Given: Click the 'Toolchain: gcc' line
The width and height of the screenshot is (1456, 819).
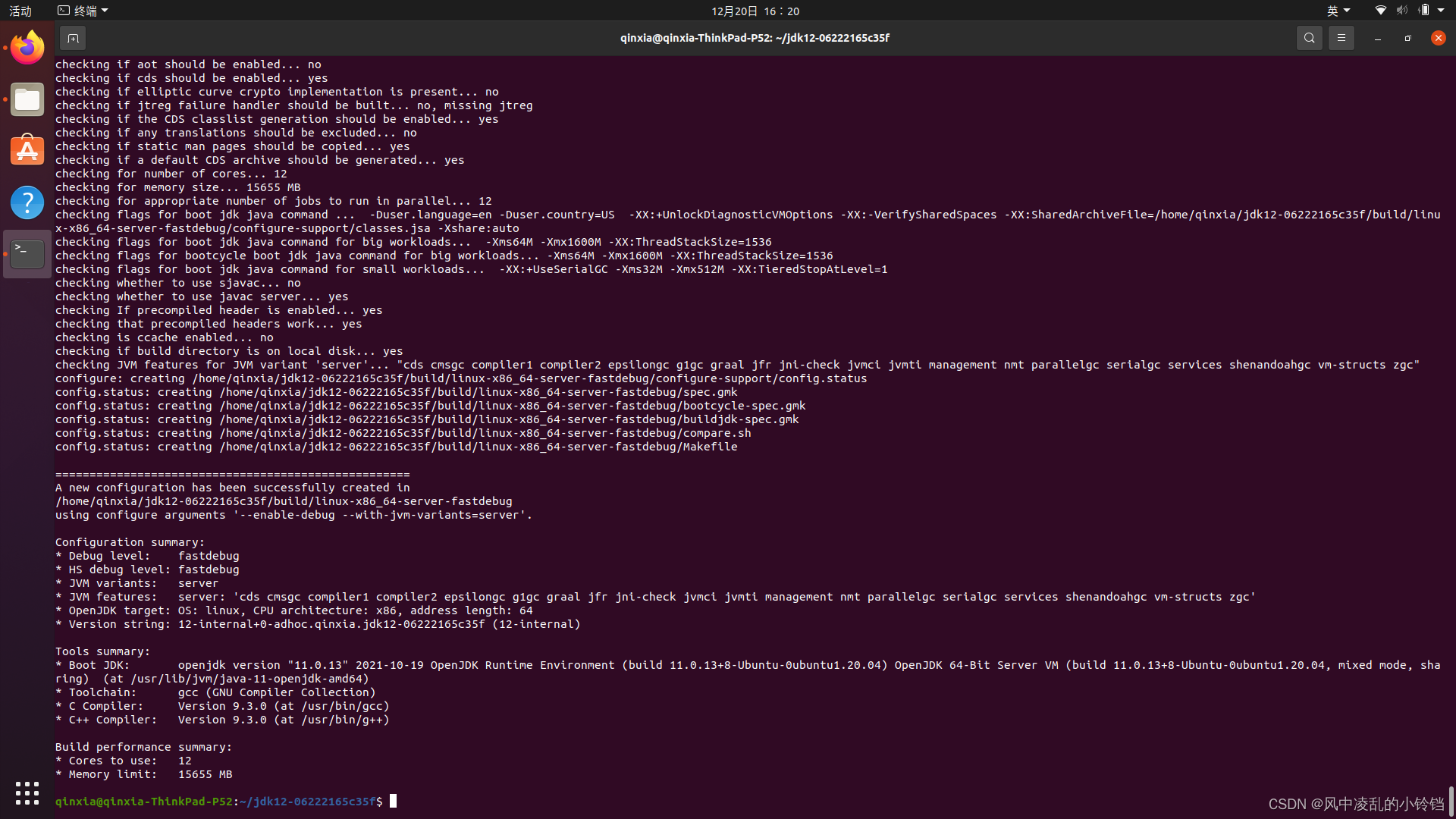Looking at the screenshot, I should (x=215, y=692).
